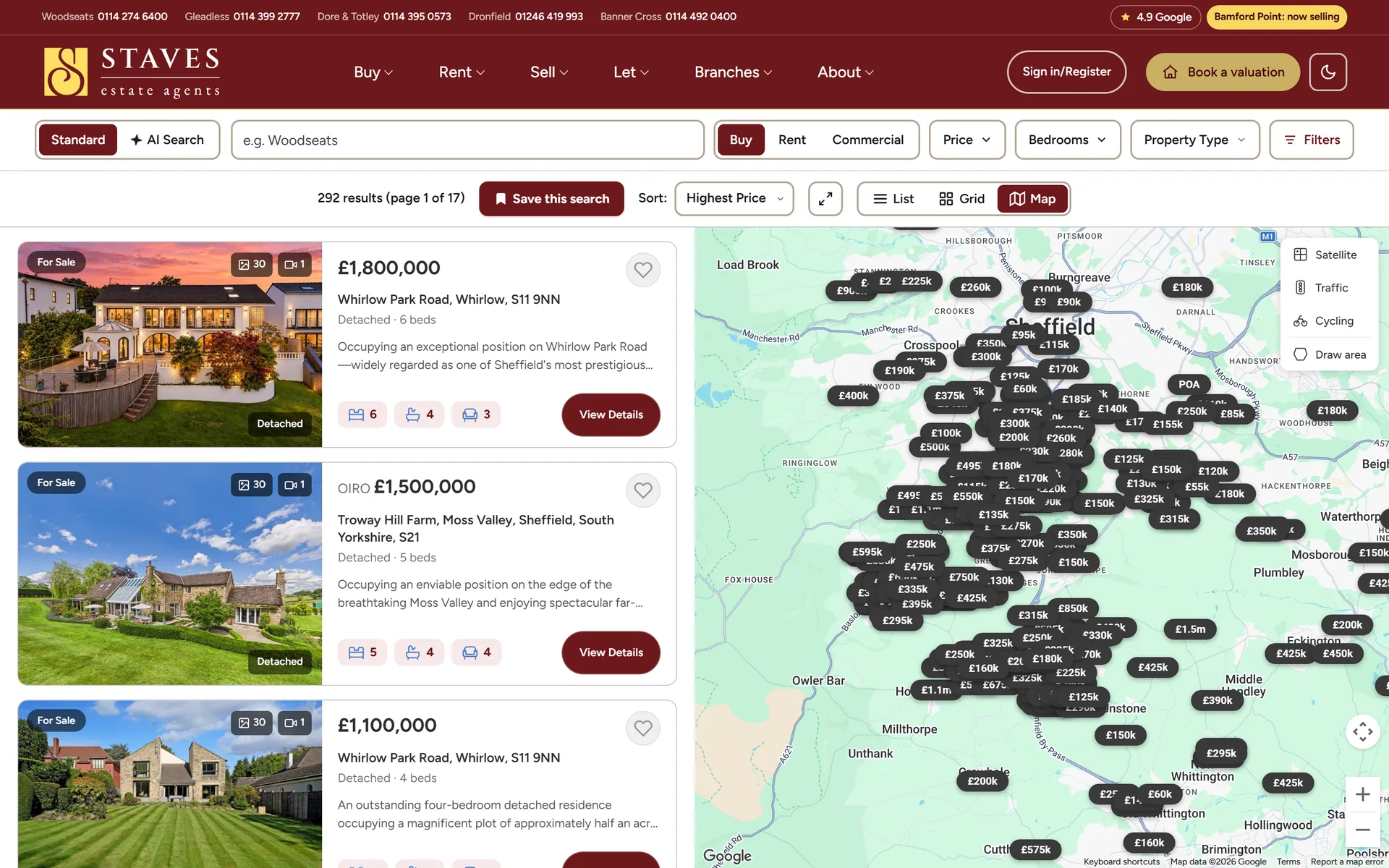The image size is (1389, 868).
Task: Switch to Grid view
Action: click(961, 199)
